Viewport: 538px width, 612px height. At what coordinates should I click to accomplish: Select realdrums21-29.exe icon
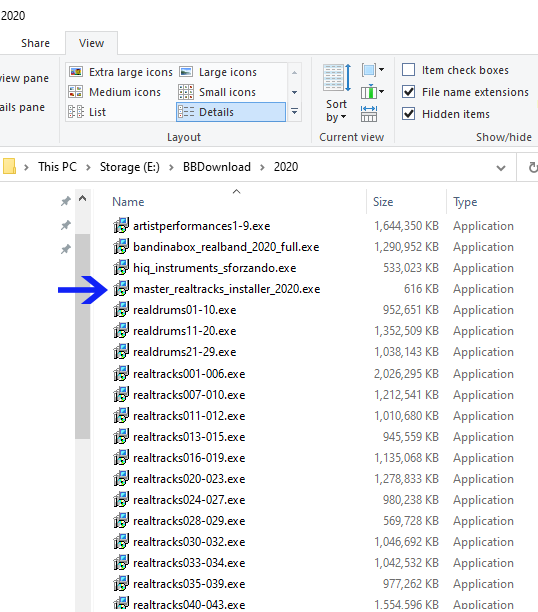coord(121,351)
